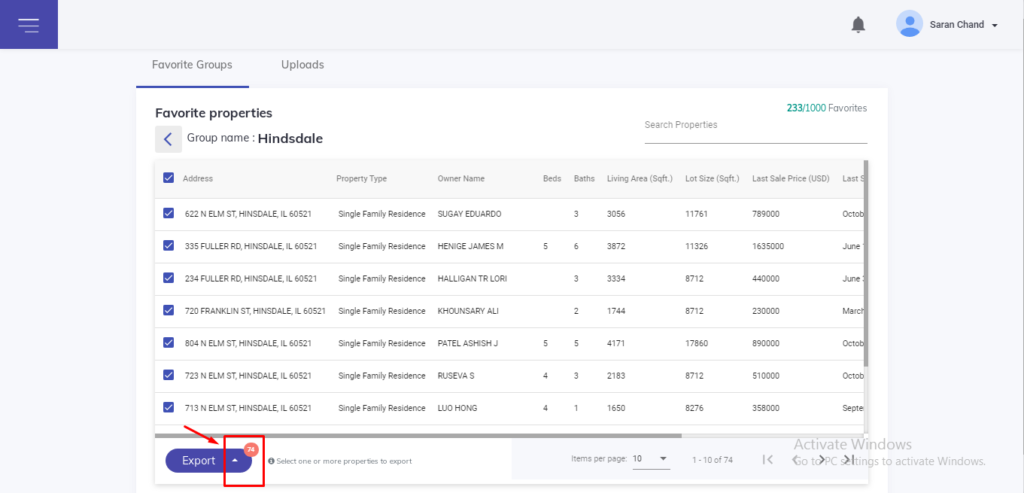Uncheck the 335 FULLER RD row
Image resolution: width=1024 pixels, height=493 pixels.
(x=168, y=246)
